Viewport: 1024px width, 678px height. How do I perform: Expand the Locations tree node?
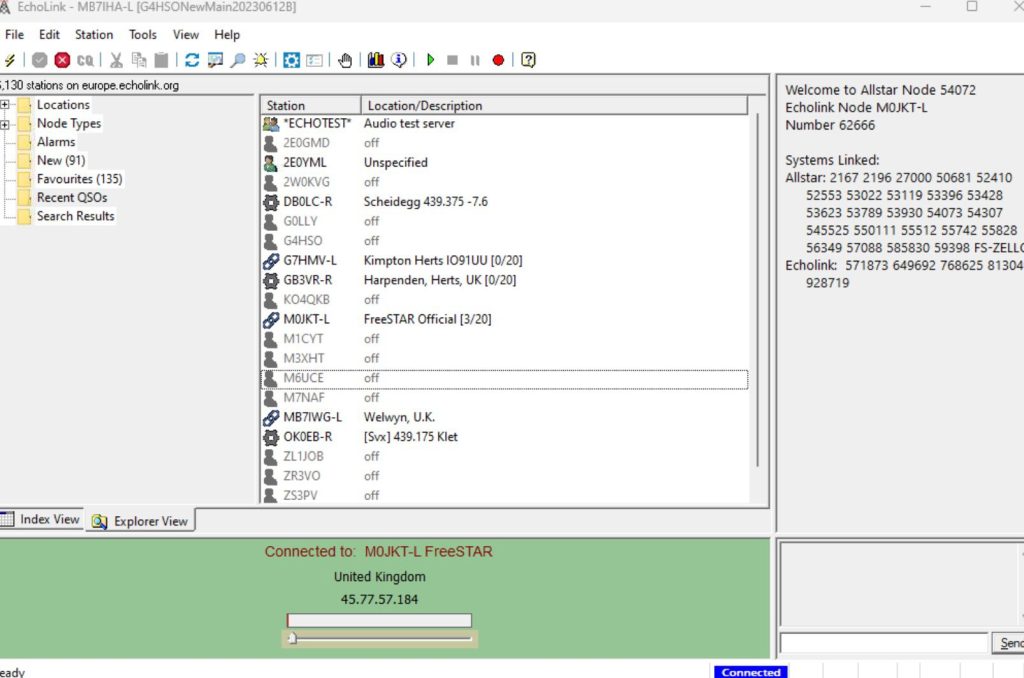click(5, 105)
